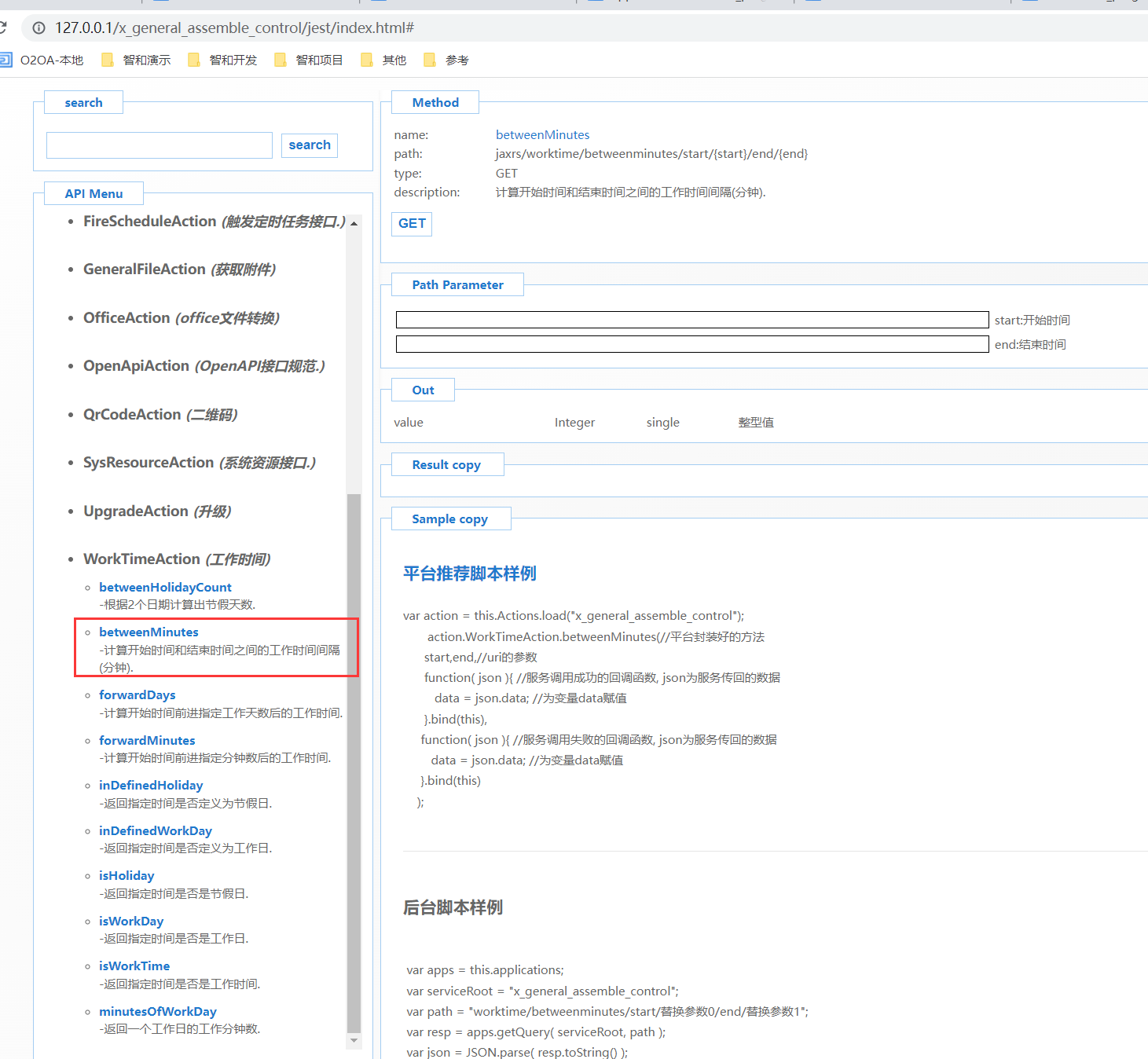Focus the browser address bar URL
The height and width of the screenshot is (1059, 1148).
coord(234,28)
